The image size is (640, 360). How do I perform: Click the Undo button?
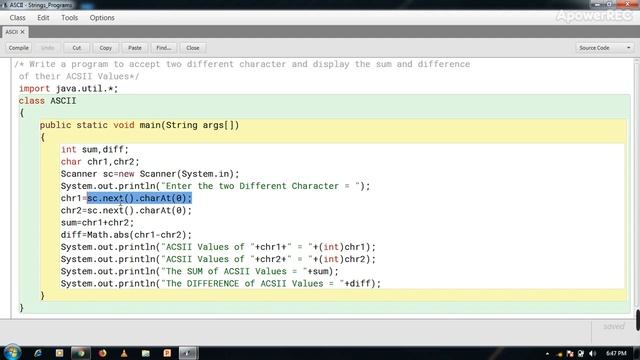(47, 48)
